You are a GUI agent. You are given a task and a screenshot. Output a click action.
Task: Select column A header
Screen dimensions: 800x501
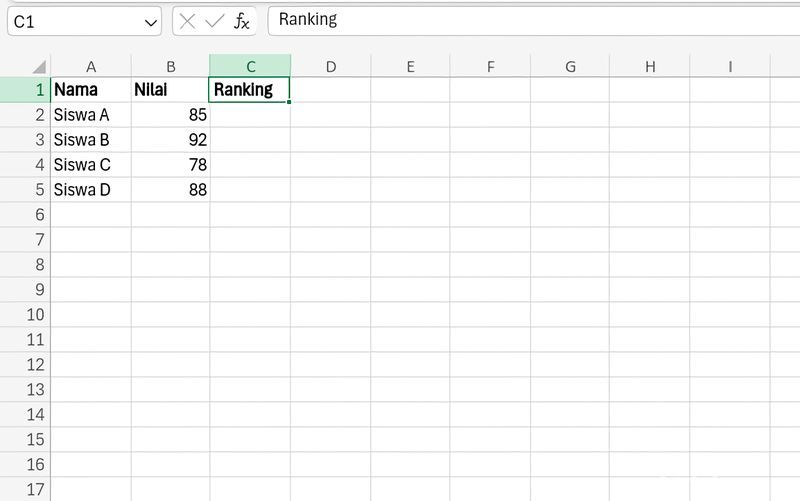coord(91,66)
